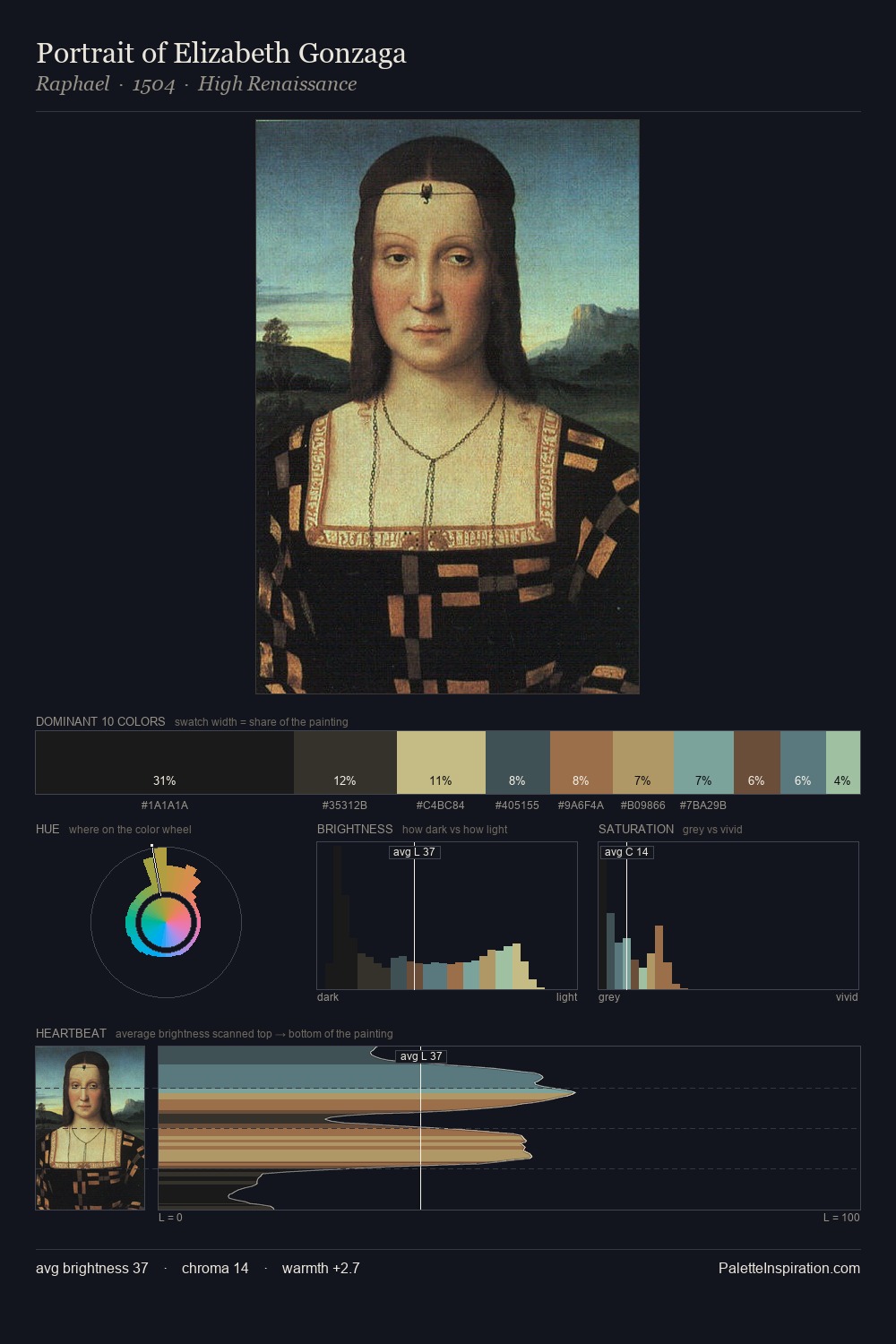Click "avg L 37" in heartbeat chart

[x=421, y=1056]
